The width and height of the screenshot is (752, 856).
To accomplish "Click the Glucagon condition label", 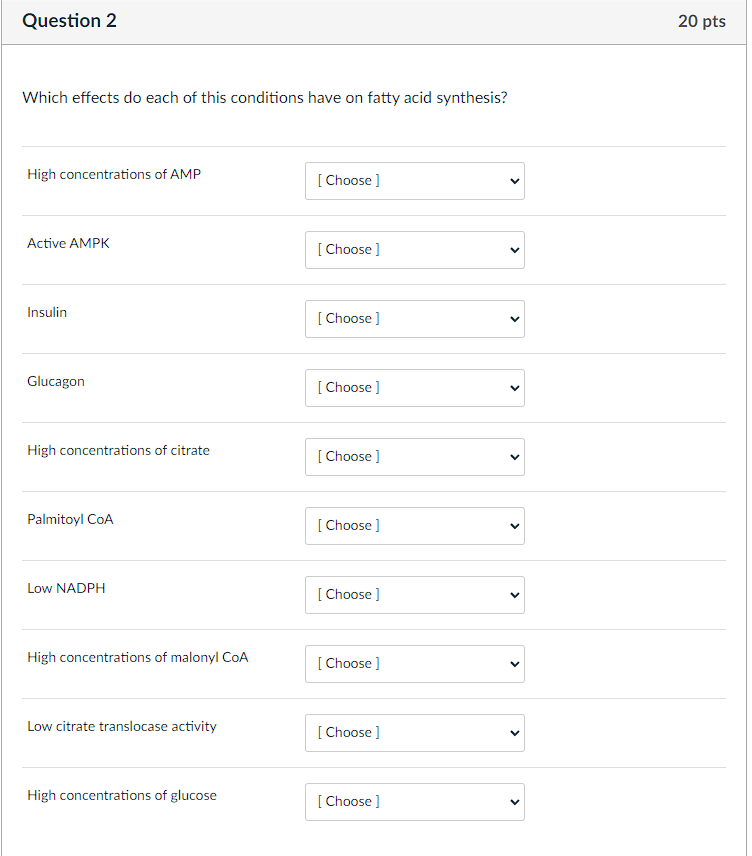I will click(x=56, y=381).
